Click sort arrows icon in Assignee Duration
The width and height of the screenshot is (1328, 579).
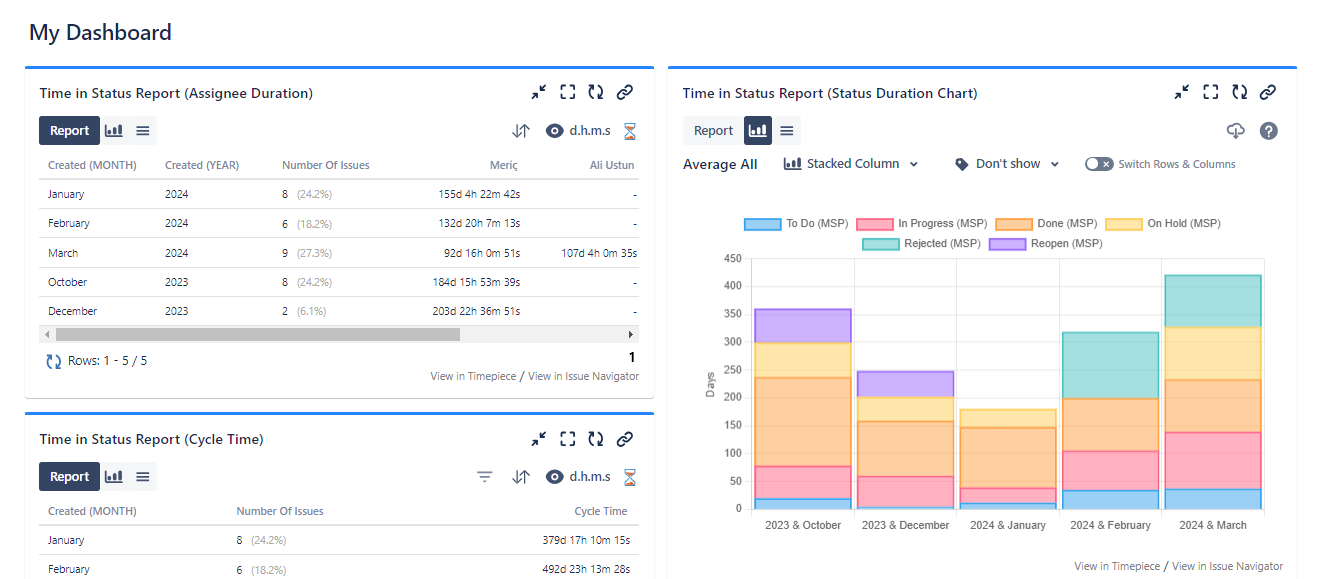tap(521, 131)
